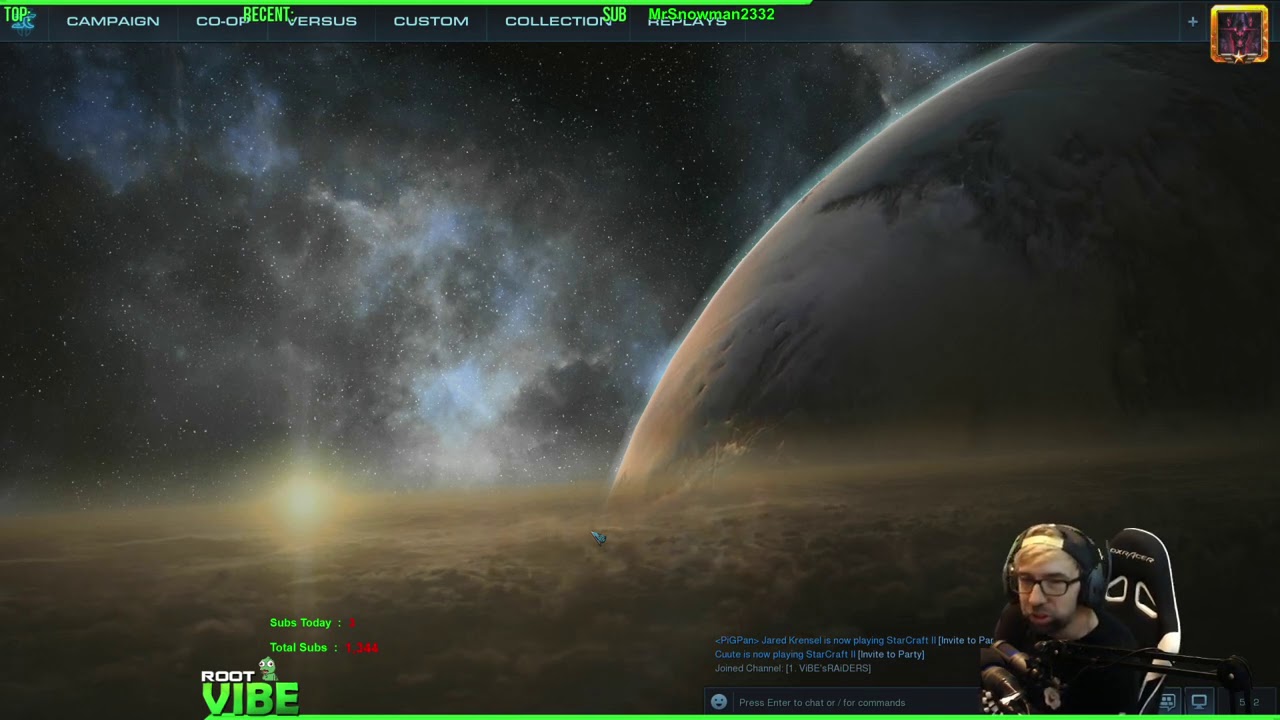Click the chat input field
The width and height of the screenshot is (1280, 720).
855,702
